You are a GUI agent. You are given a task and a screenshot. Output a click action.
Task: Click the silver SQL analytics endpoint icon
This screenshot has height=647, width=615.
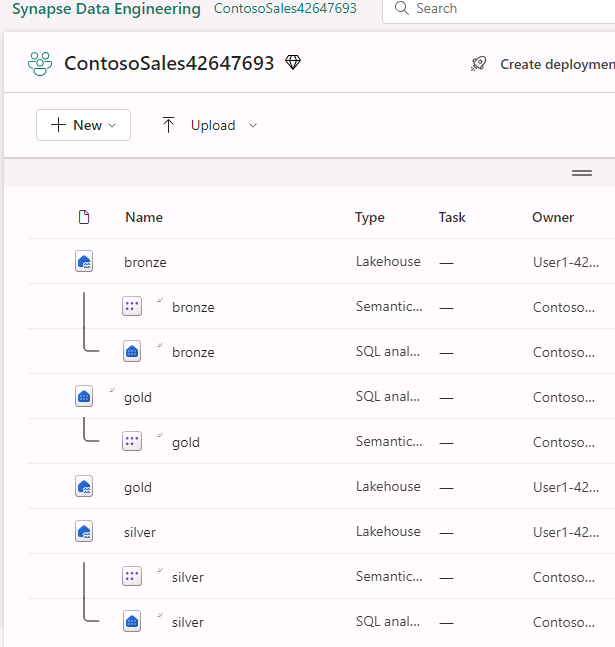point(132,622)
